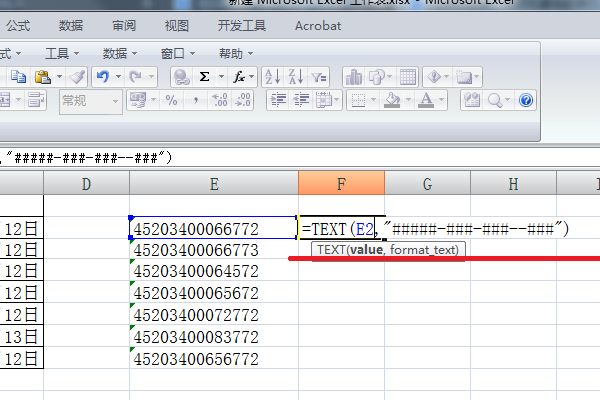Click the right indent icon
Image resolution: width=600 pixels, height=400 pixels.
tap(302, 100)
